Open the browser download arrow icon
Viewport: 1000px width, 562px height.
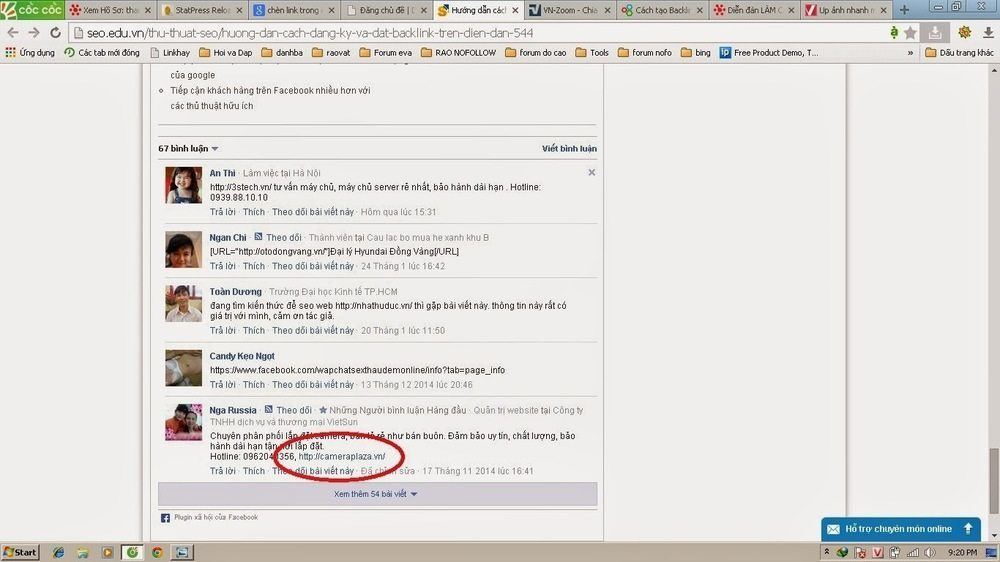(x=988, y=33)
